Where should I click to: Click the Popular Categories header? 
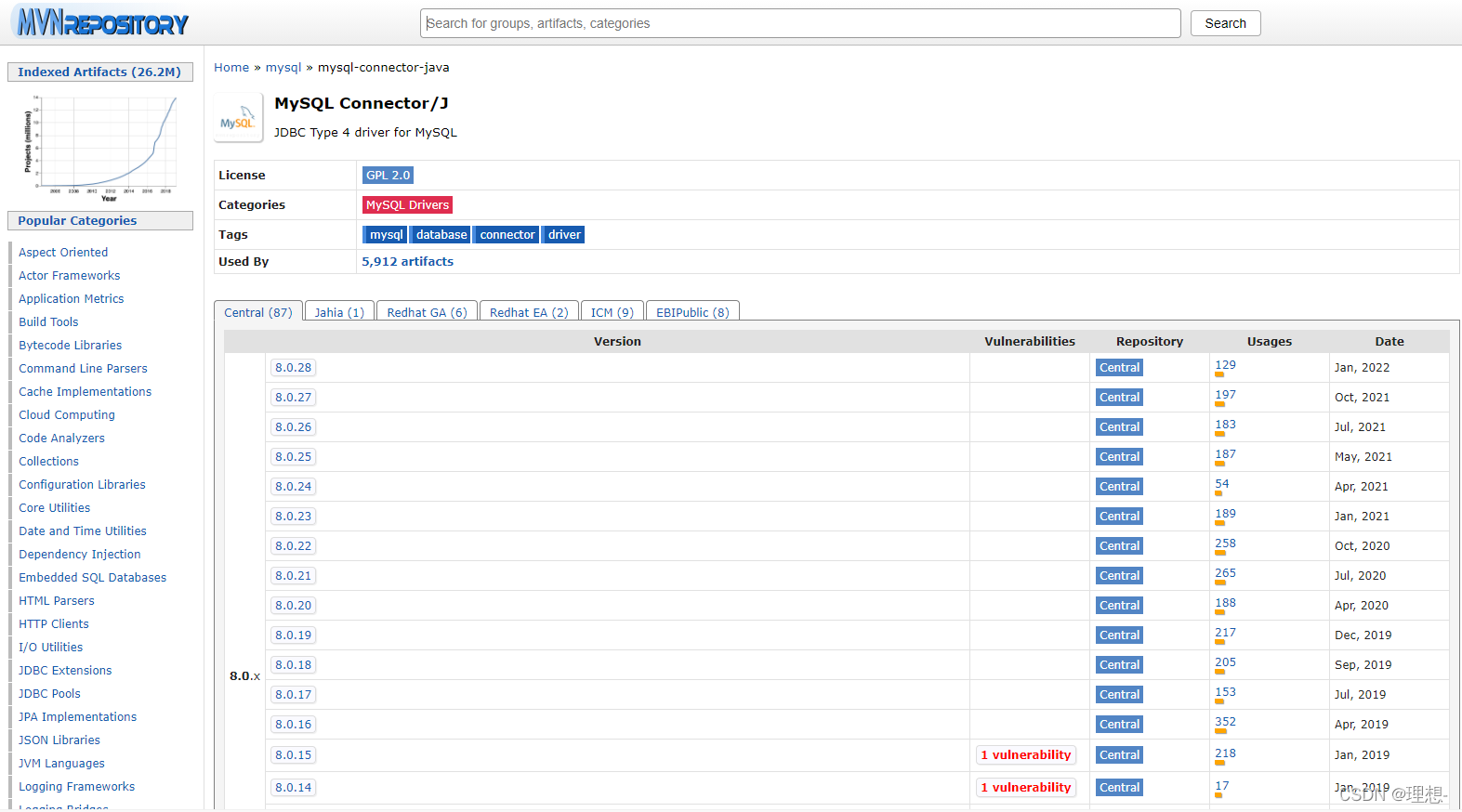tap(100, 221)
